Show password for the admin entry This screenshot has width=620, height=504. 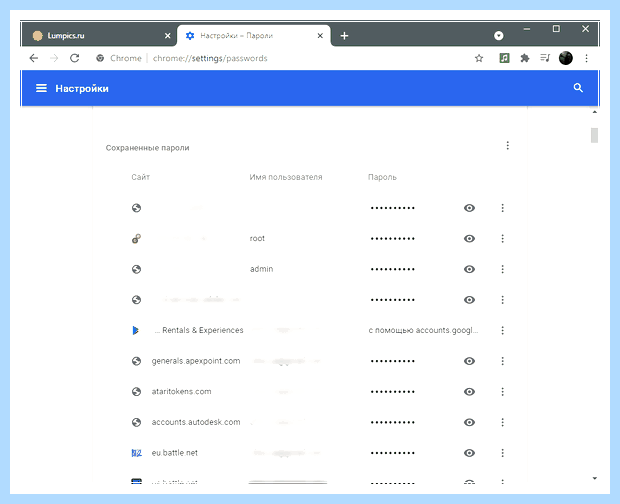(x=469, y=269)
